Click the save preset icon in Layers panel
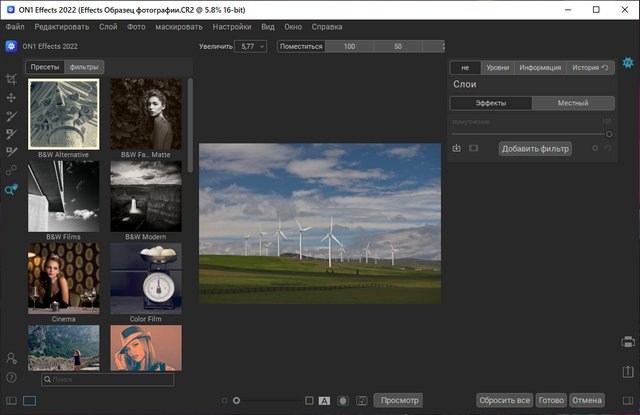640x415 pixels. [457, 149]
